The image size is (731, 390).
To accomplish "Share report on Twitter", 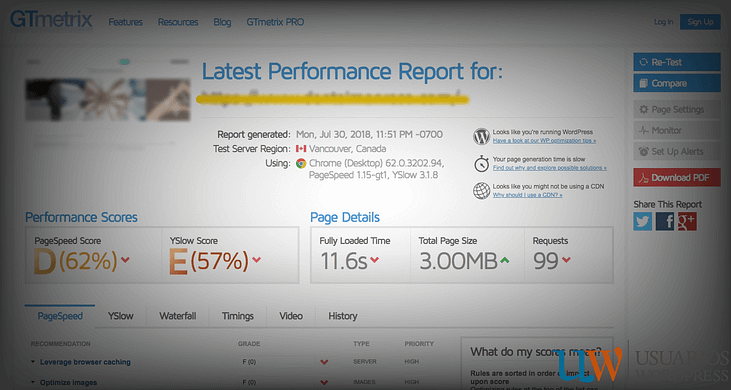I will tap(642, 221).
